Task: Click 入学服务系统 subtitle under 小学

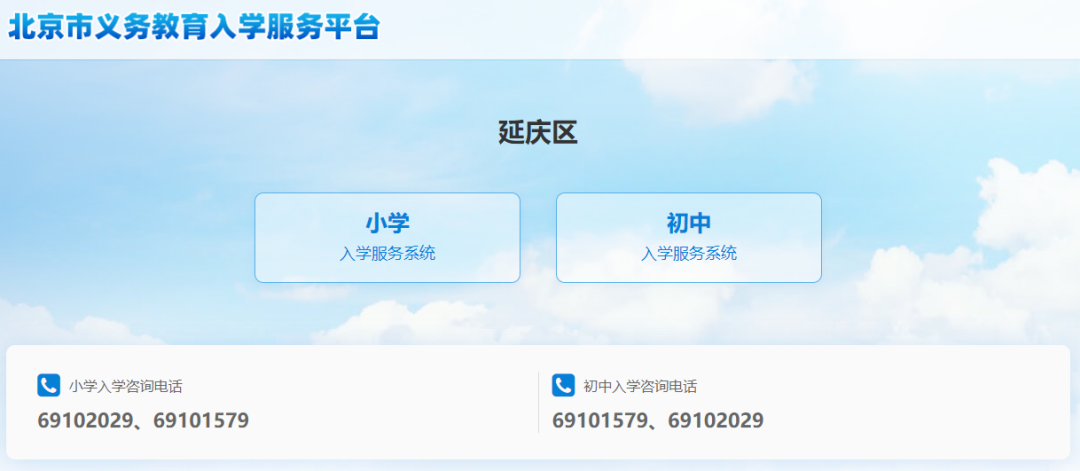Action: click(387, 253)
